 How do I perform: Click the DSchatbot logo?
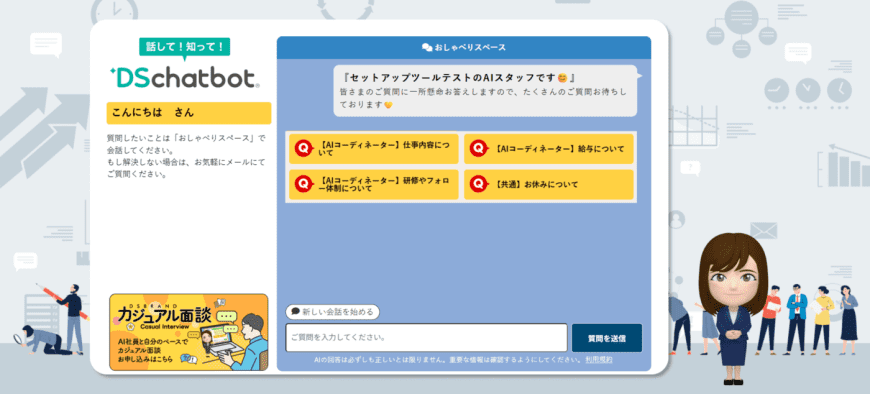(184, 78)
